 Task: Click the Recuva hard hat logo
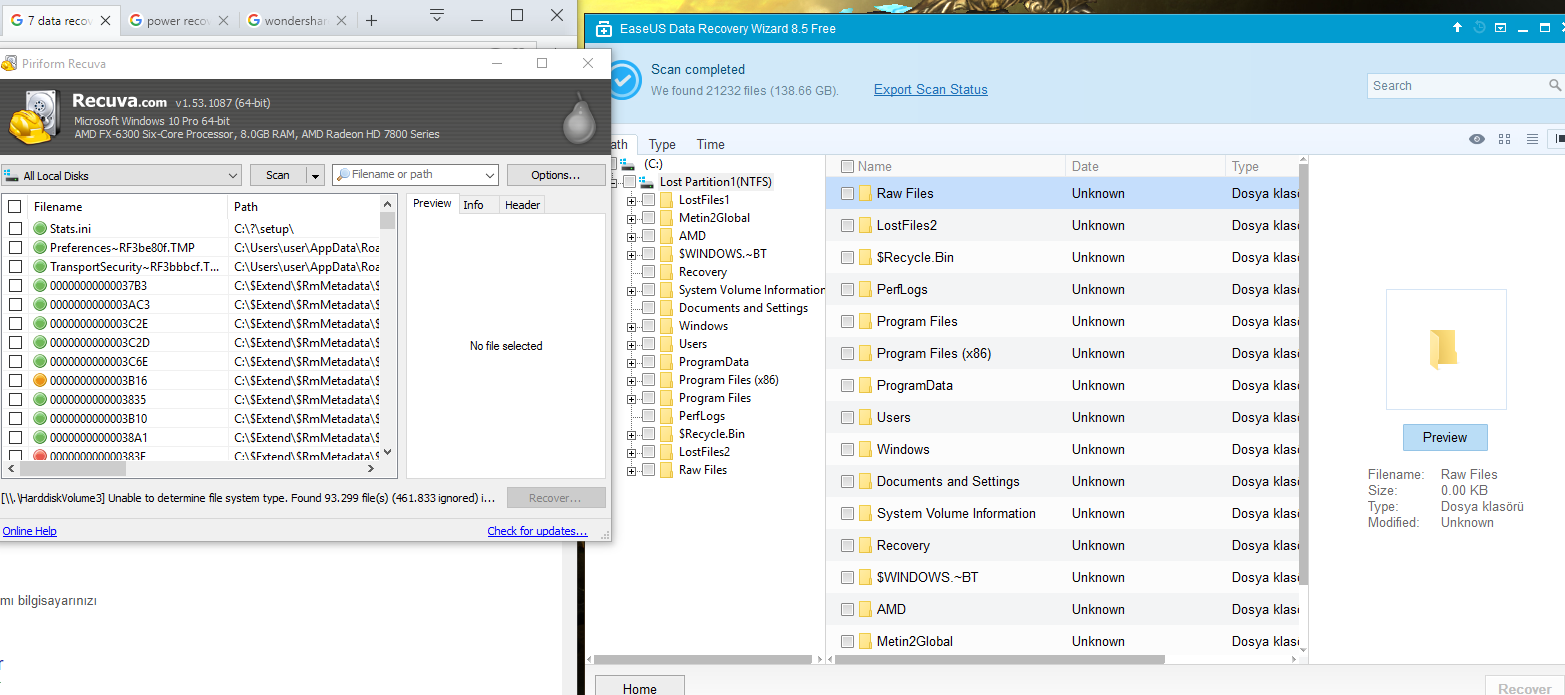coord(35,118)
